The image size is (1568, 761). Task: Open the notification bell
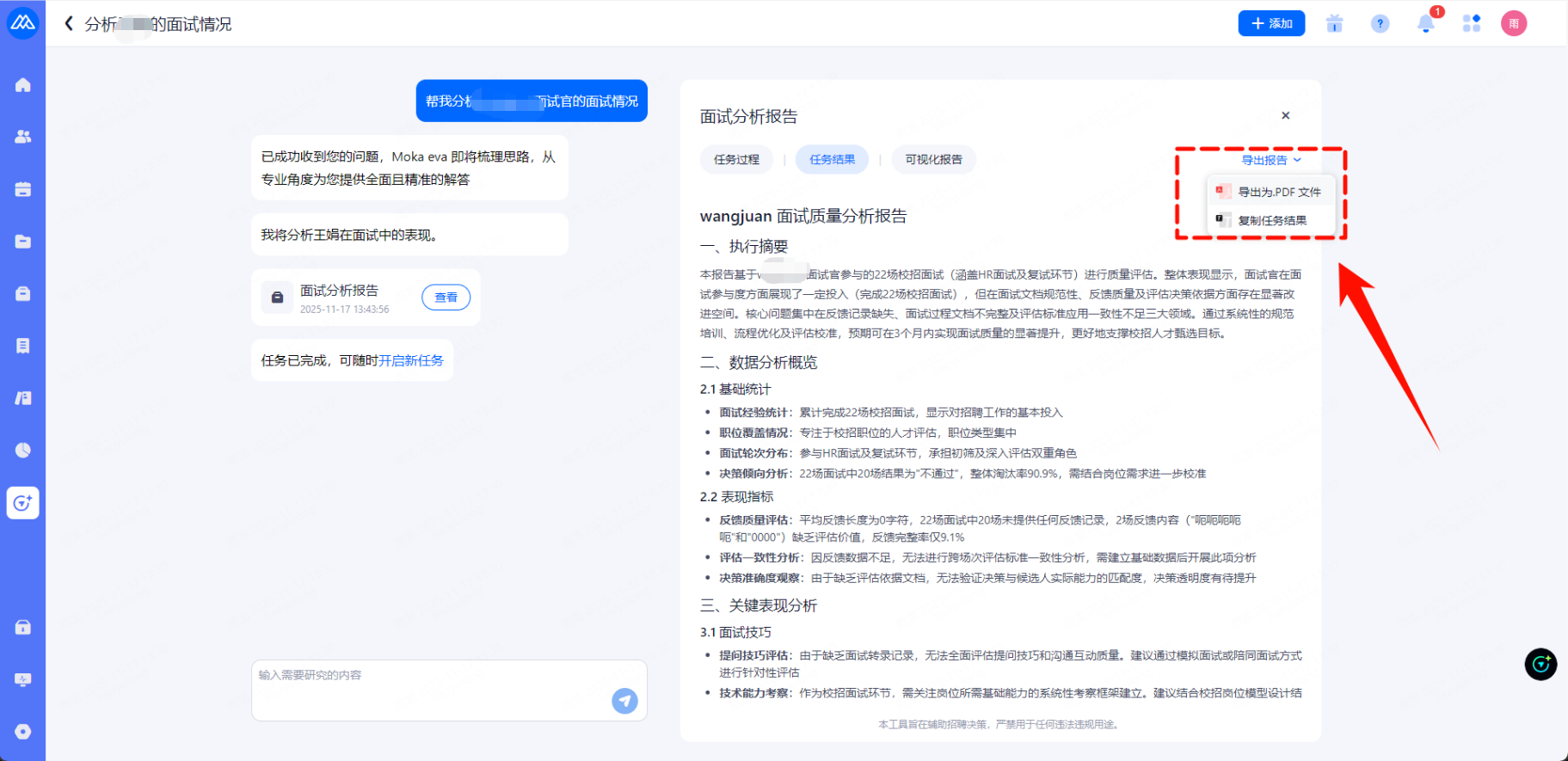[1426, 23]
